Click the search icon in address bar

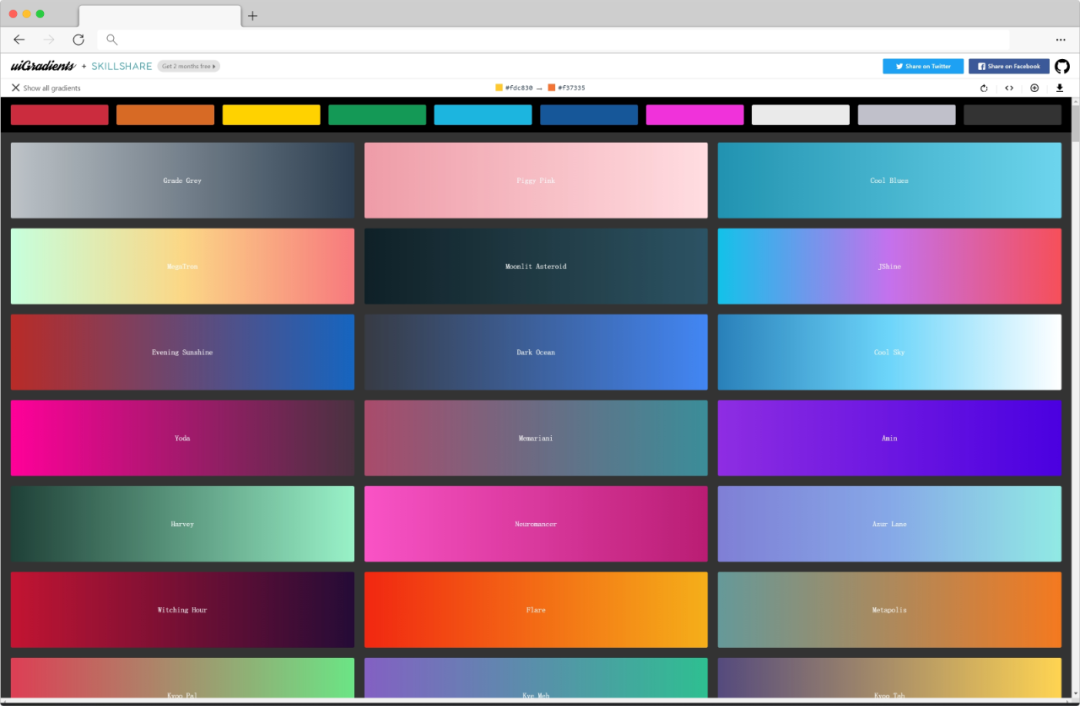(x=112, y=39)
